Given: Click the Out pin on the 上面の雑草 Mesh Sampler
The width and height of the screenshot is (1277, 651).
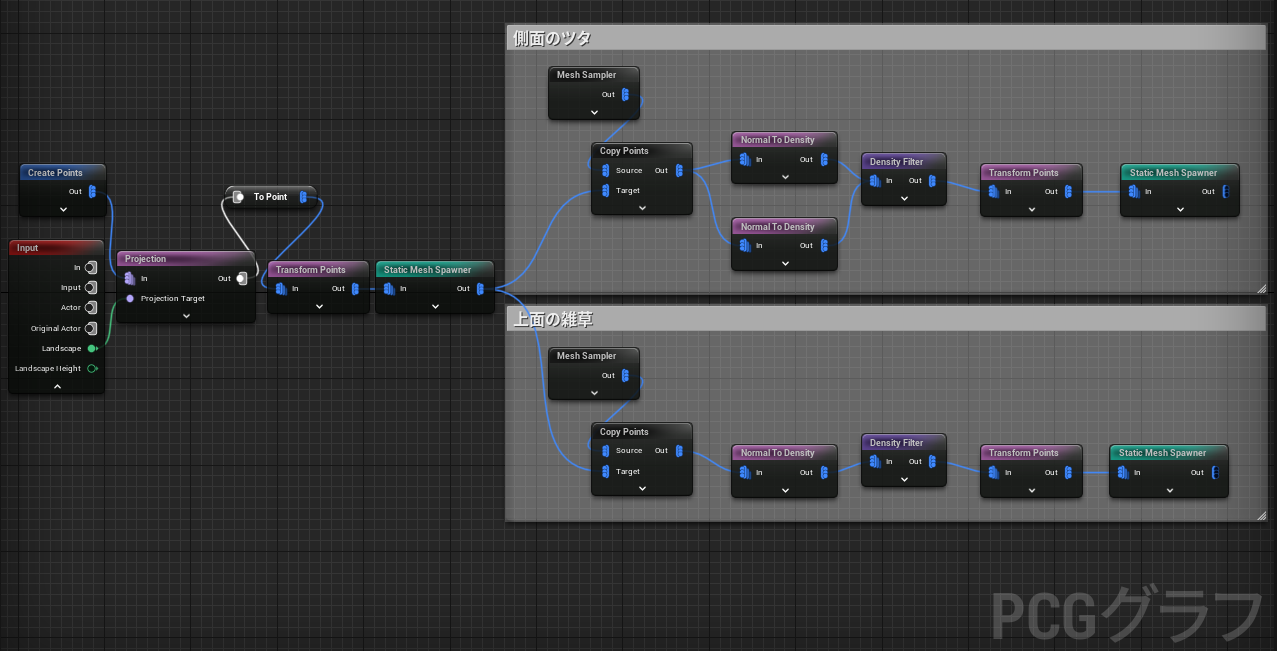Looking at the screenshot, I should pos(624,375).
